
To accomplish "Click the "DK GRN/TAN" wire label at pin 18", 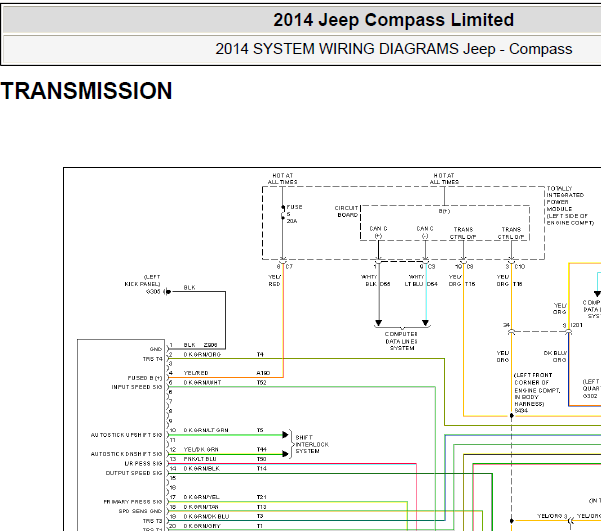I will tap(200, 507).
